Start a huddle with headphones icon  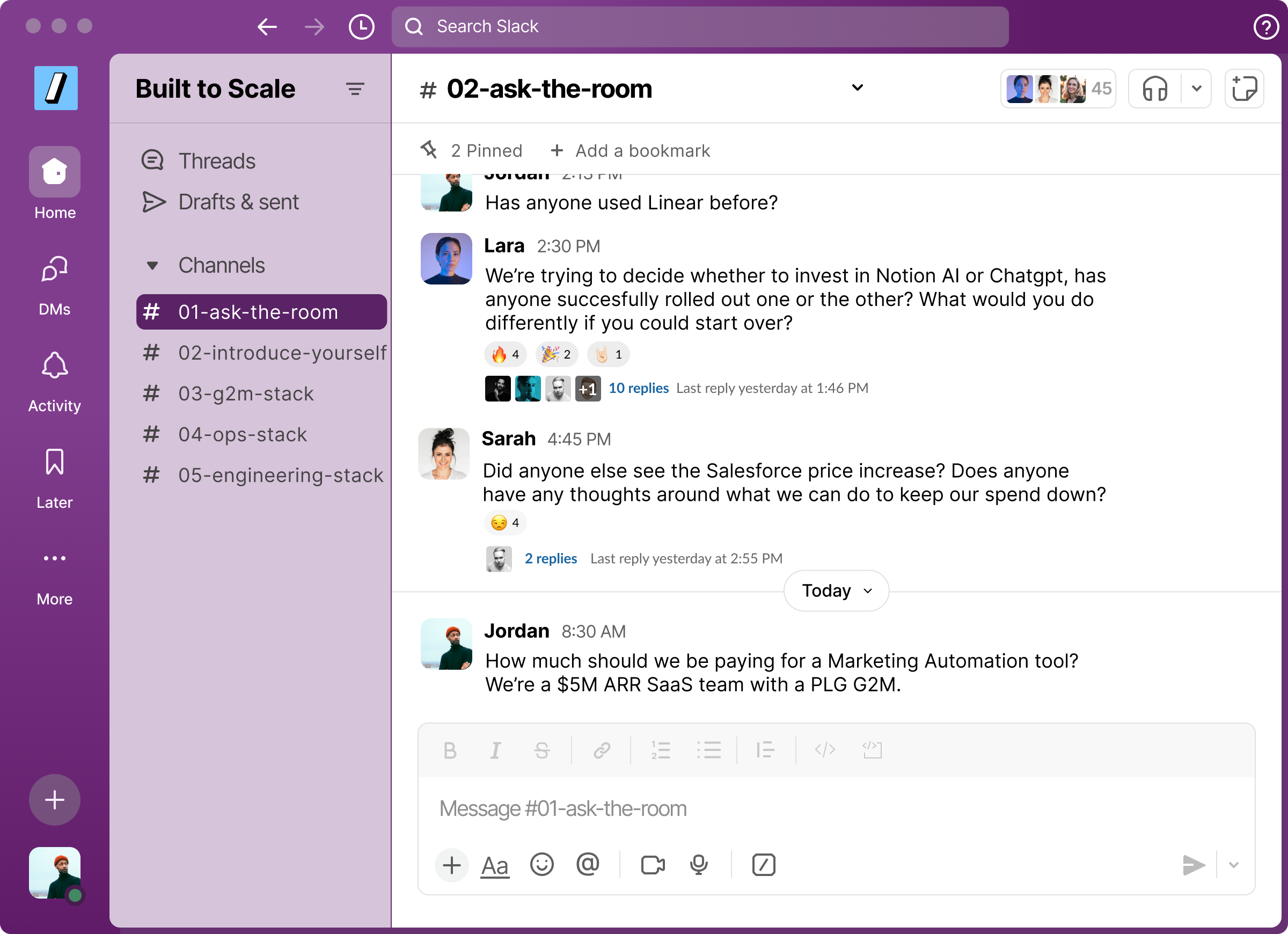tap(1154, 89)
